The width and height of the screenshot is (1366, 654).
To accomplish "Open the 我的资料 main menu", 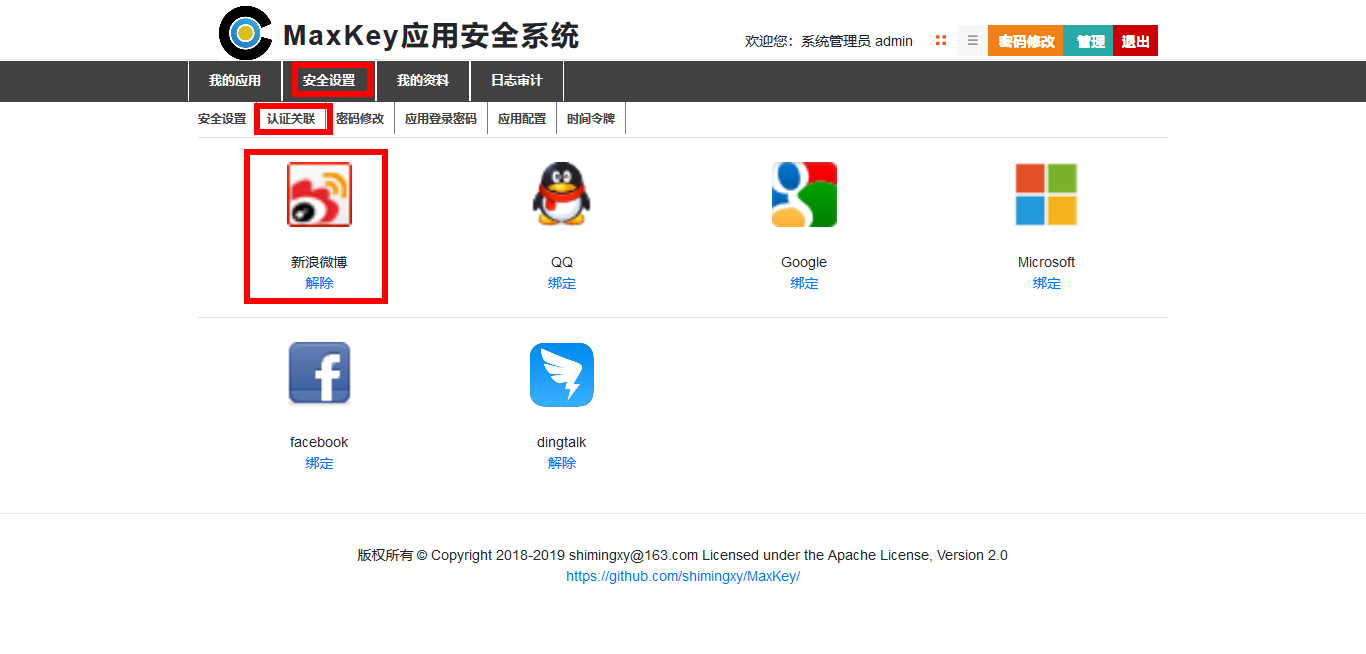I will point(423,81).
